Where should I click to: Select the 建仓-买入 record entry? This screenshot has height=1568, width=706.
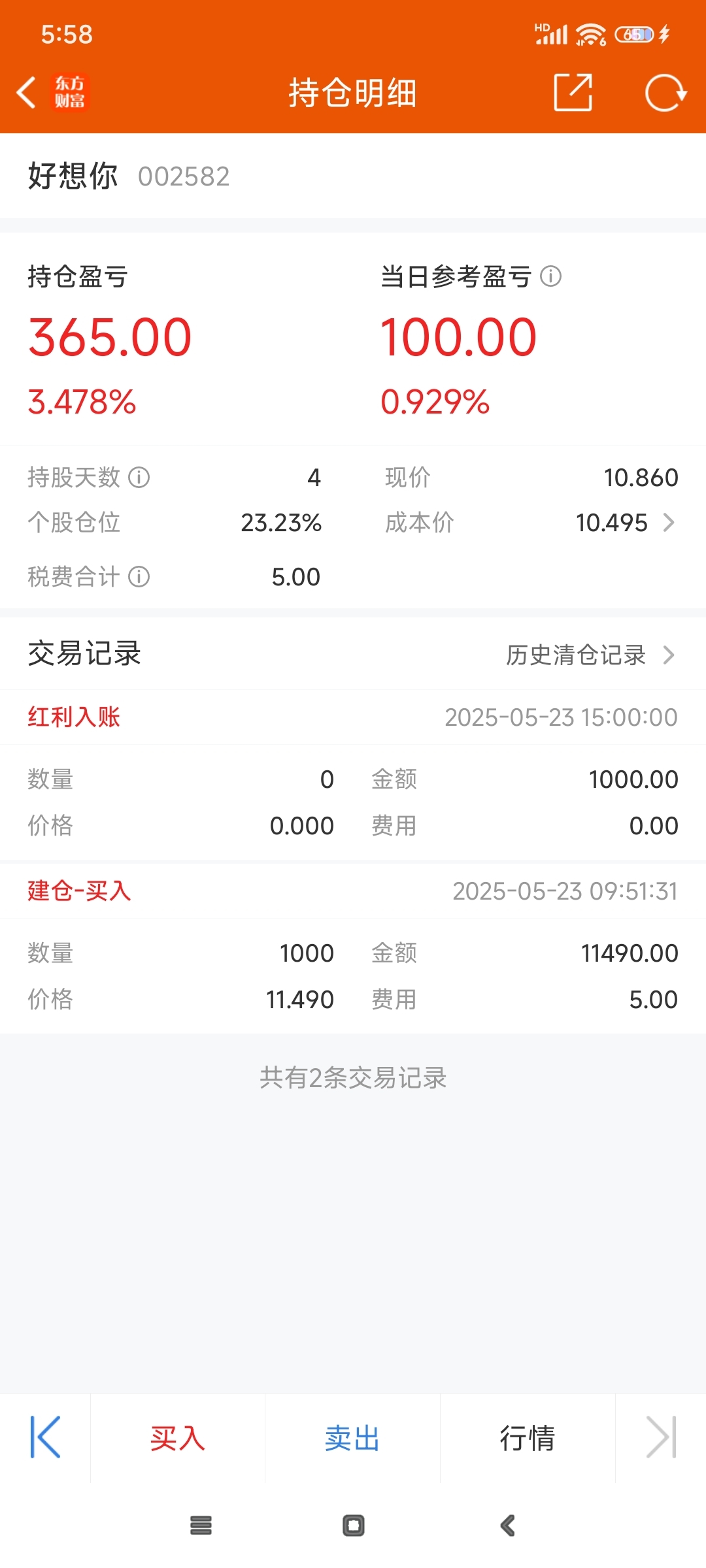tap(353, 949)
